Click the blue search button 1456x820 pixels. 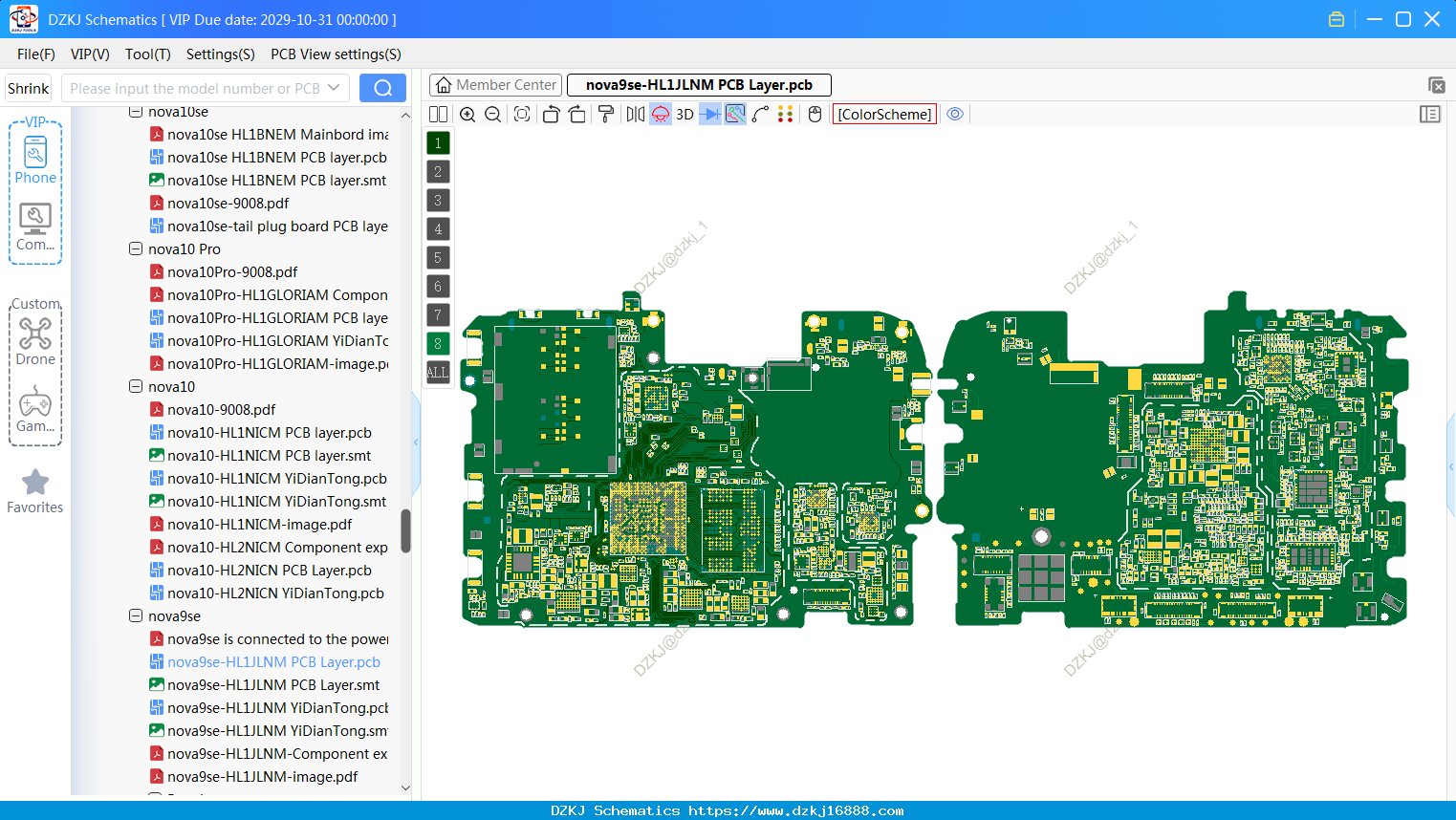click(x=382, y=88)
